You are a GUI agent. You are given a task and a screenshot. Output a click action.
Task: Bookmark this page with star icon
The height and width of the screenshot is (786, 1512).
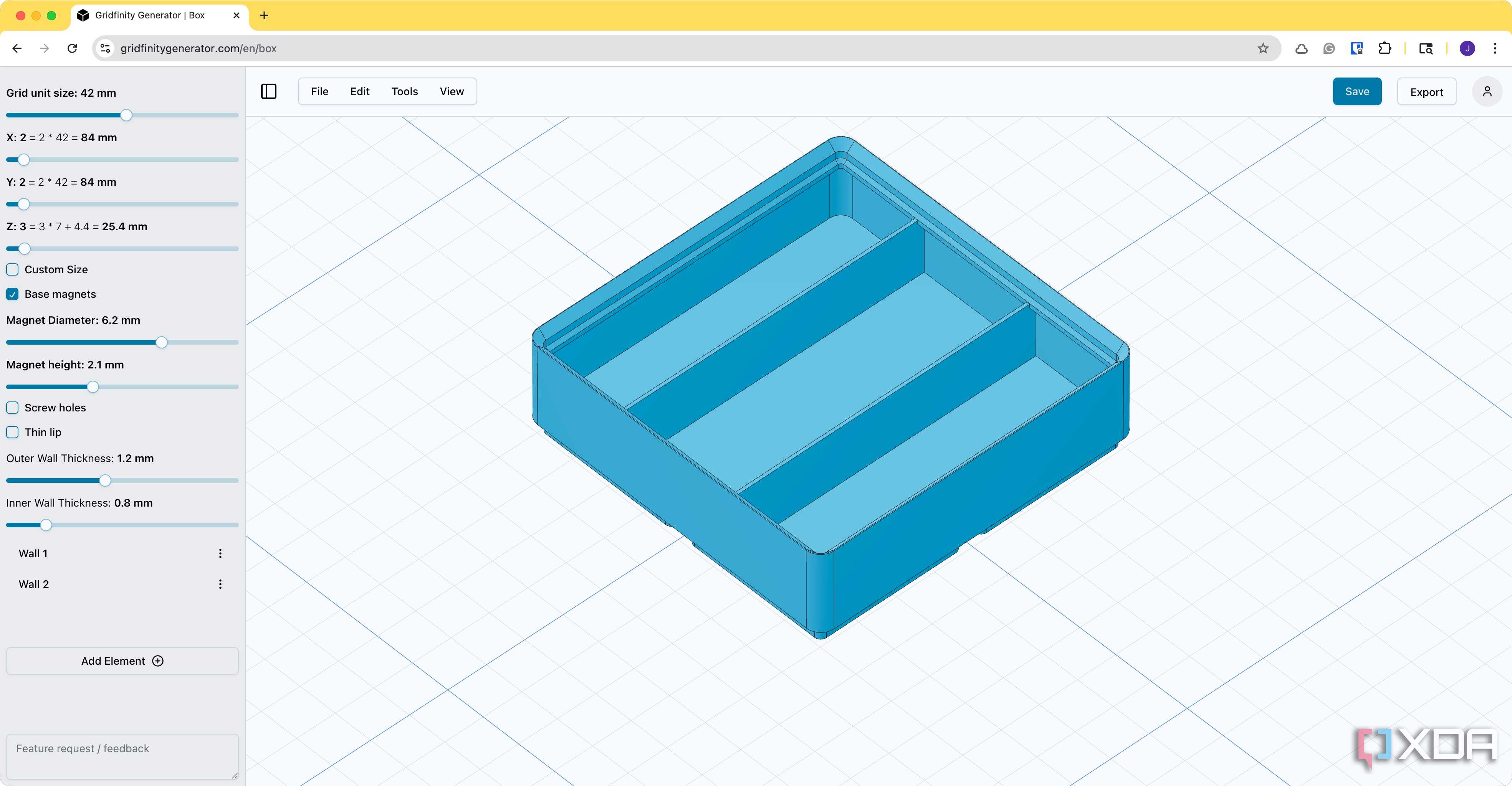(x=1263, y=49)
